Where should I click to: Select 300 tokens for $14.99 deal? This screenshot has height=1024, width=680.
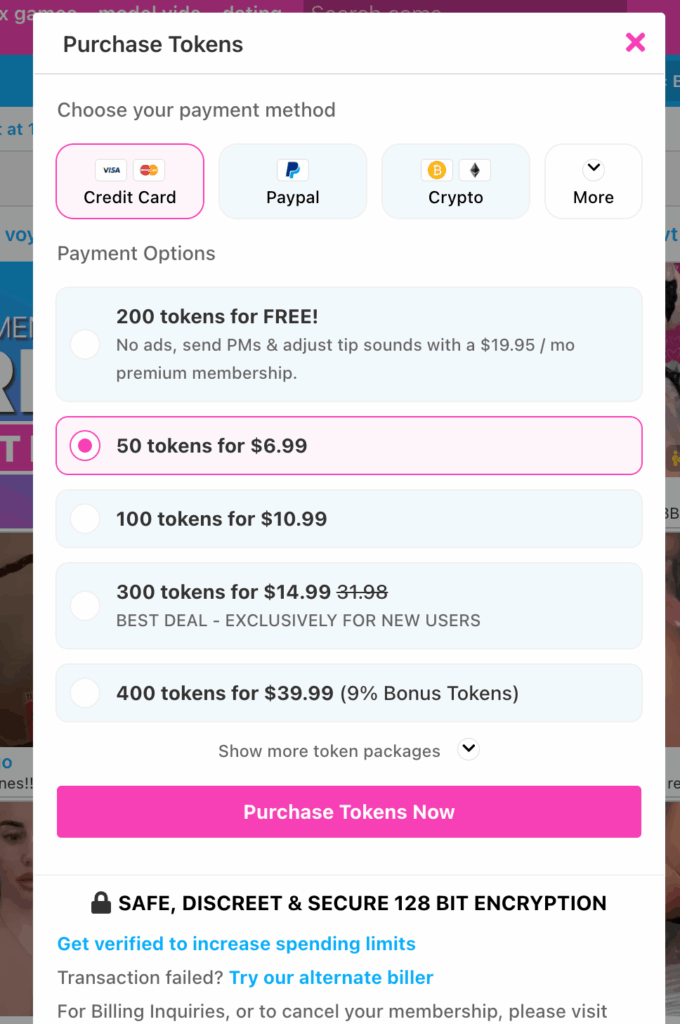(85, 605)
